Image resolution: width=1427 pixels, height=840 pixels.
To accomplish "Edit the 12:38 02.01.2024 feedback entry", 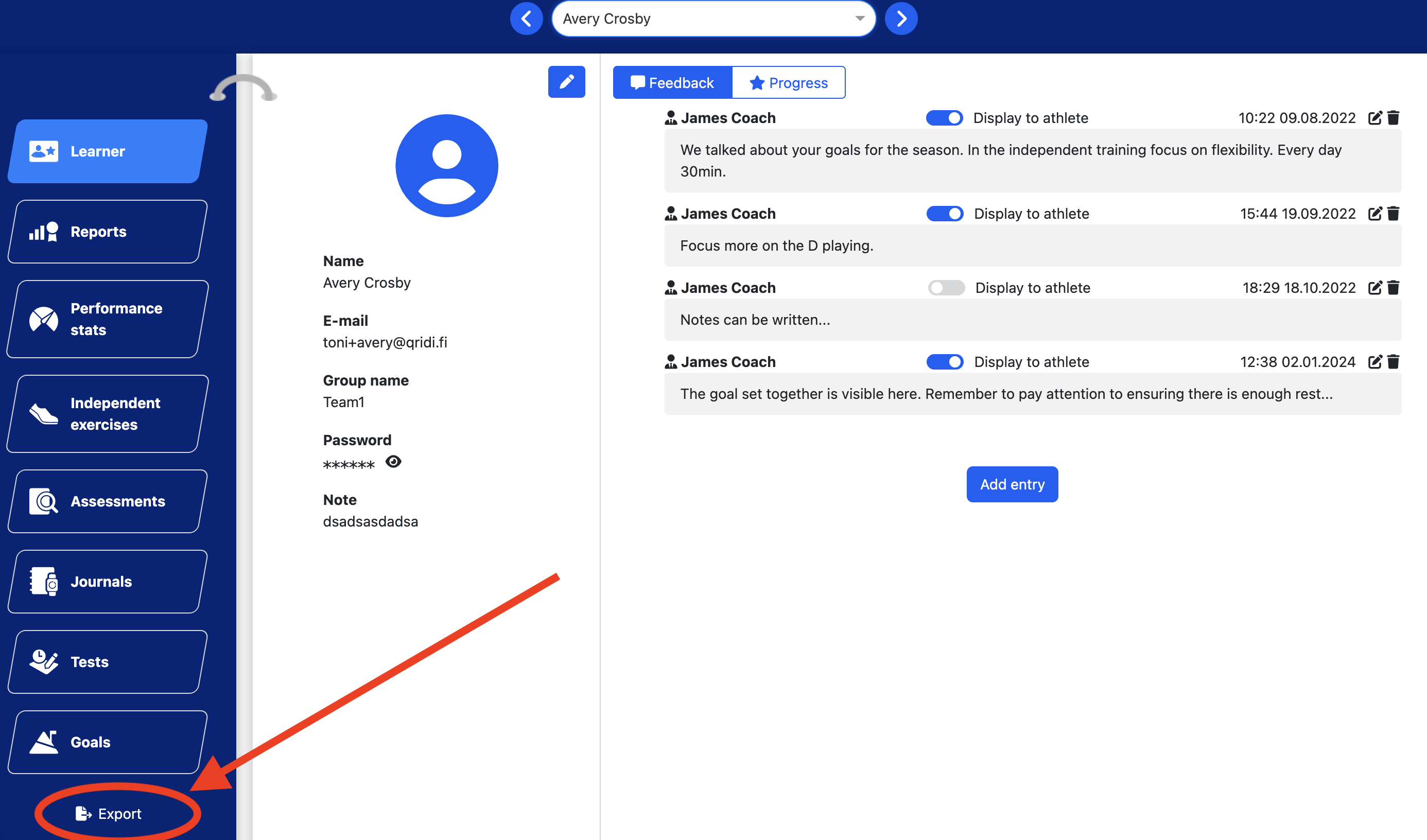I will [x=1375, y=362].
